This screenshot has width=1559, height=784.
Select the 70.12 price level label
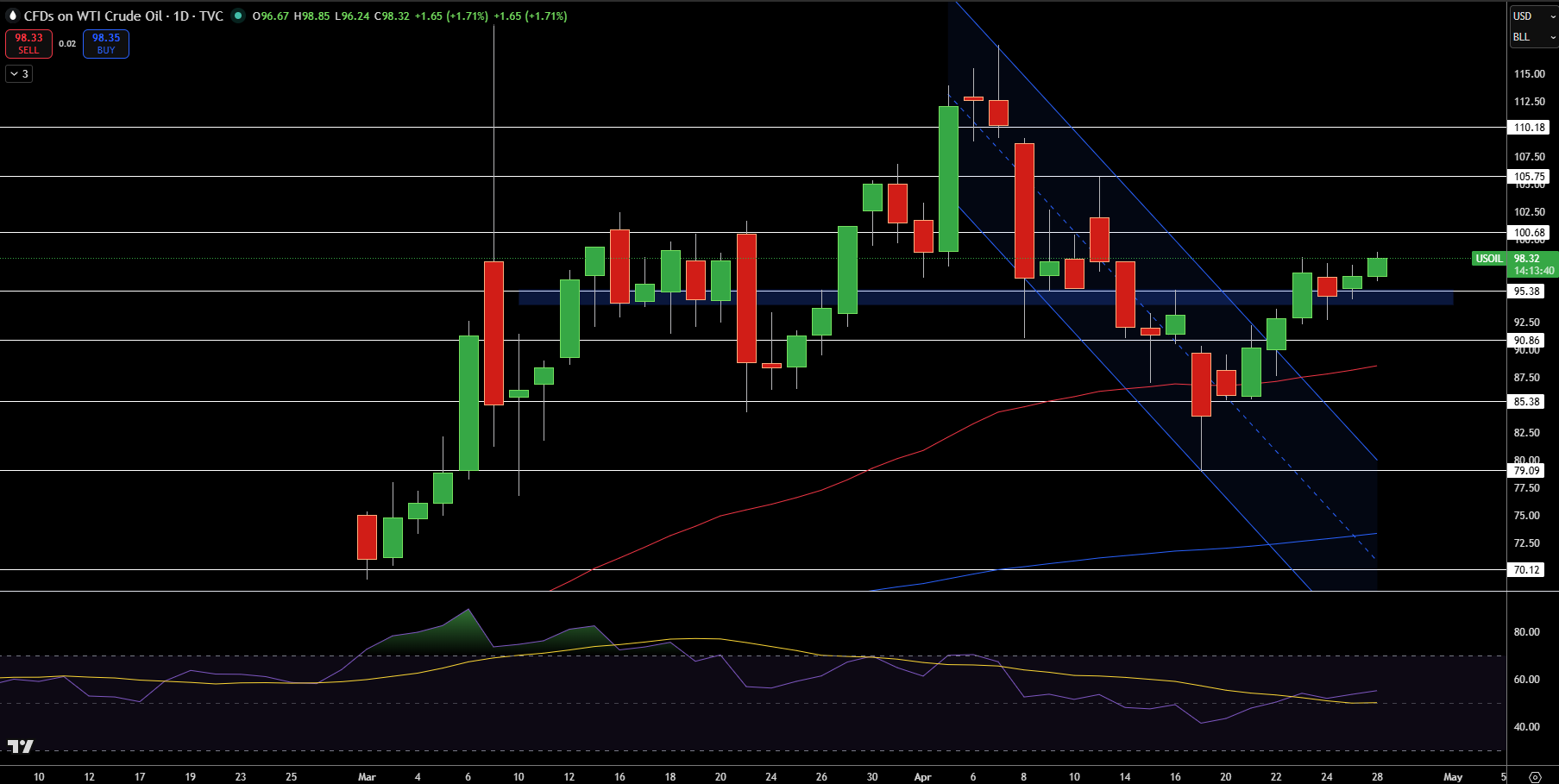pyautogui.click(x=1526, y=569)
